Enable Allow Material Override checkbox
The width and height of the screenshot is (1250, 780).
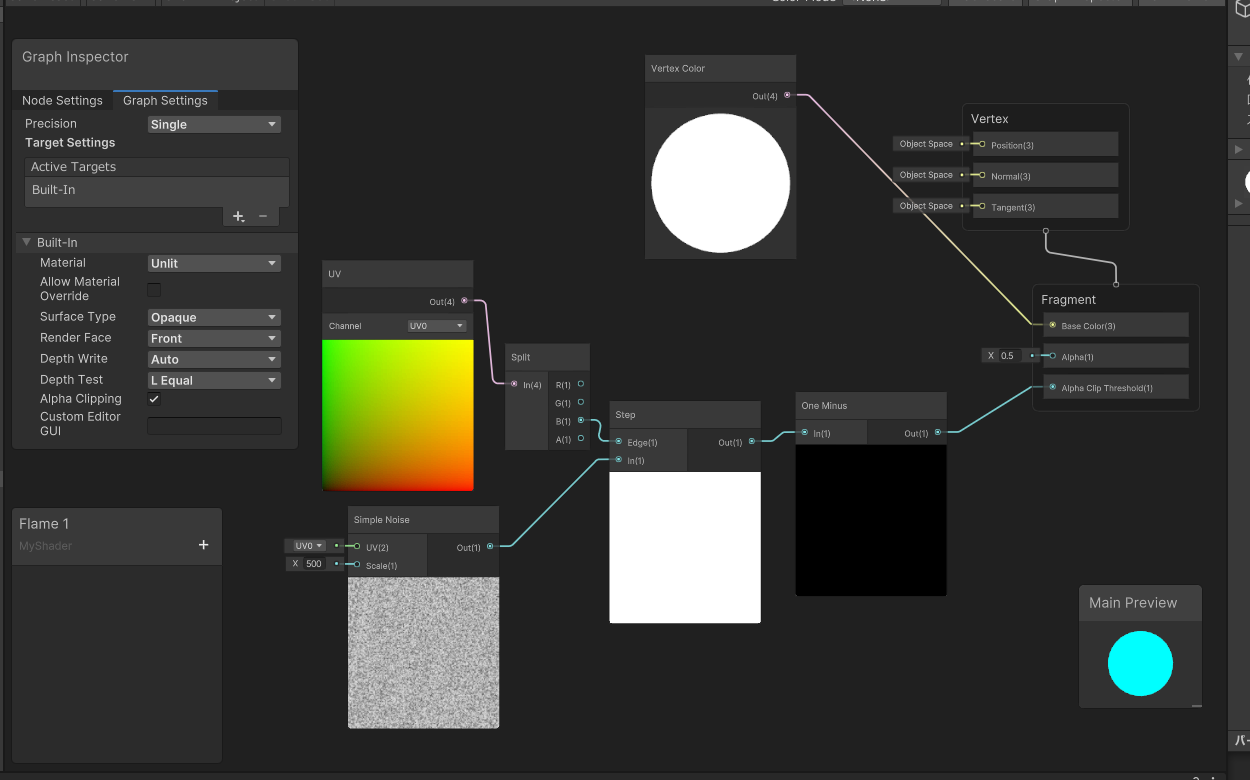[154, 290]
